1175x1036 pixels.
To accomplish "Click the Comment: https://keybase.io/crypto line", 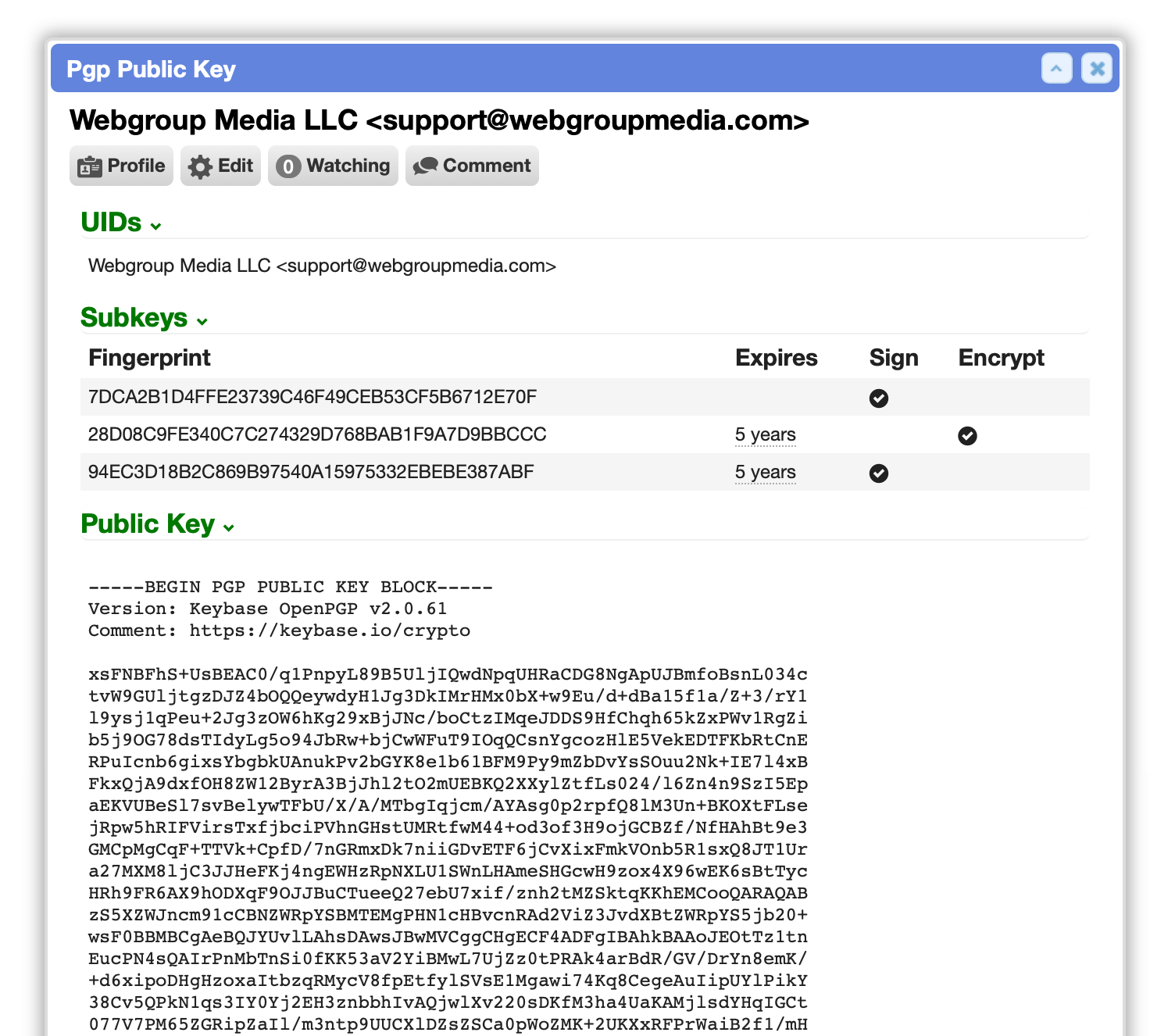I will click(279, 631).
